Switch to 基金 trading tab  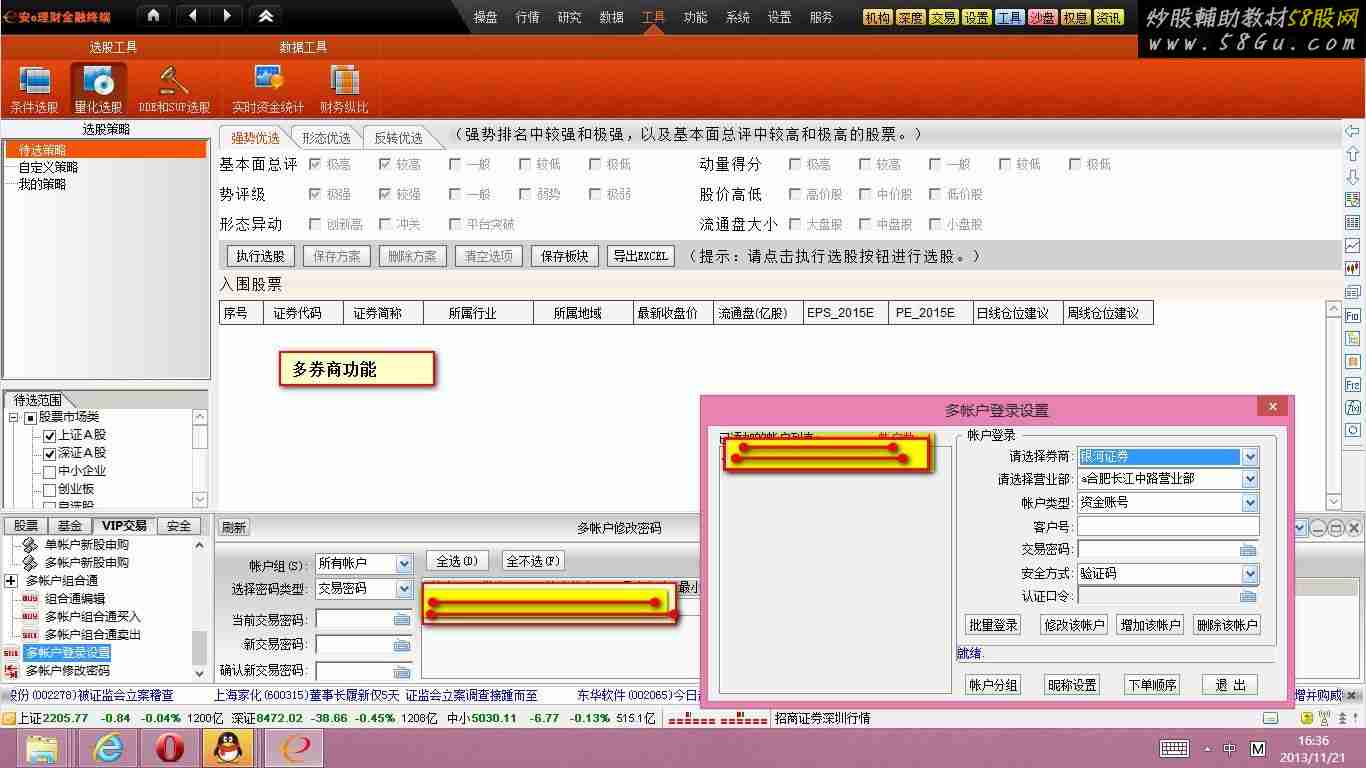click(x=69, y=526)
